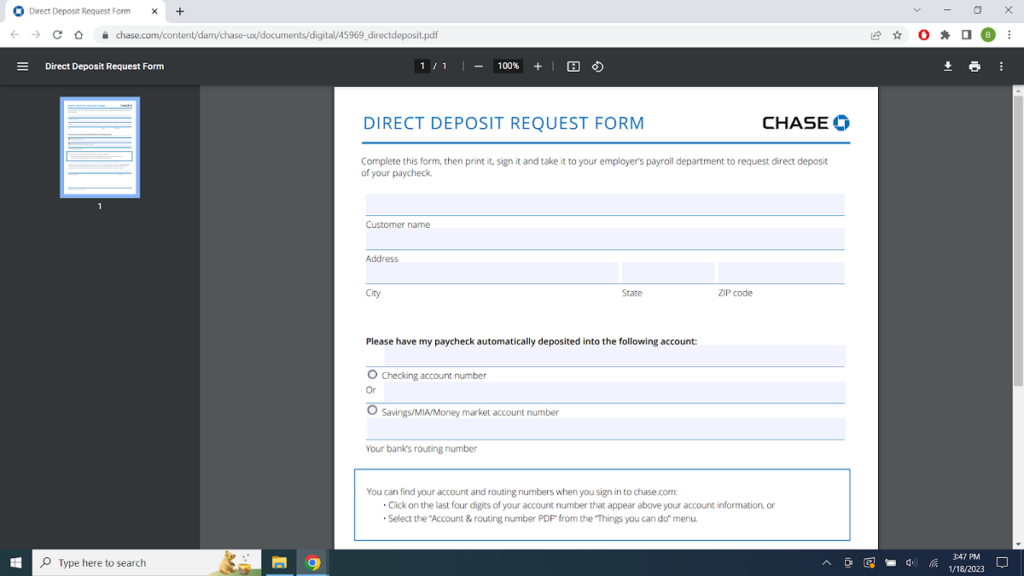
Task: Toggle the bookmark star for this page
Action: [896, 33]
